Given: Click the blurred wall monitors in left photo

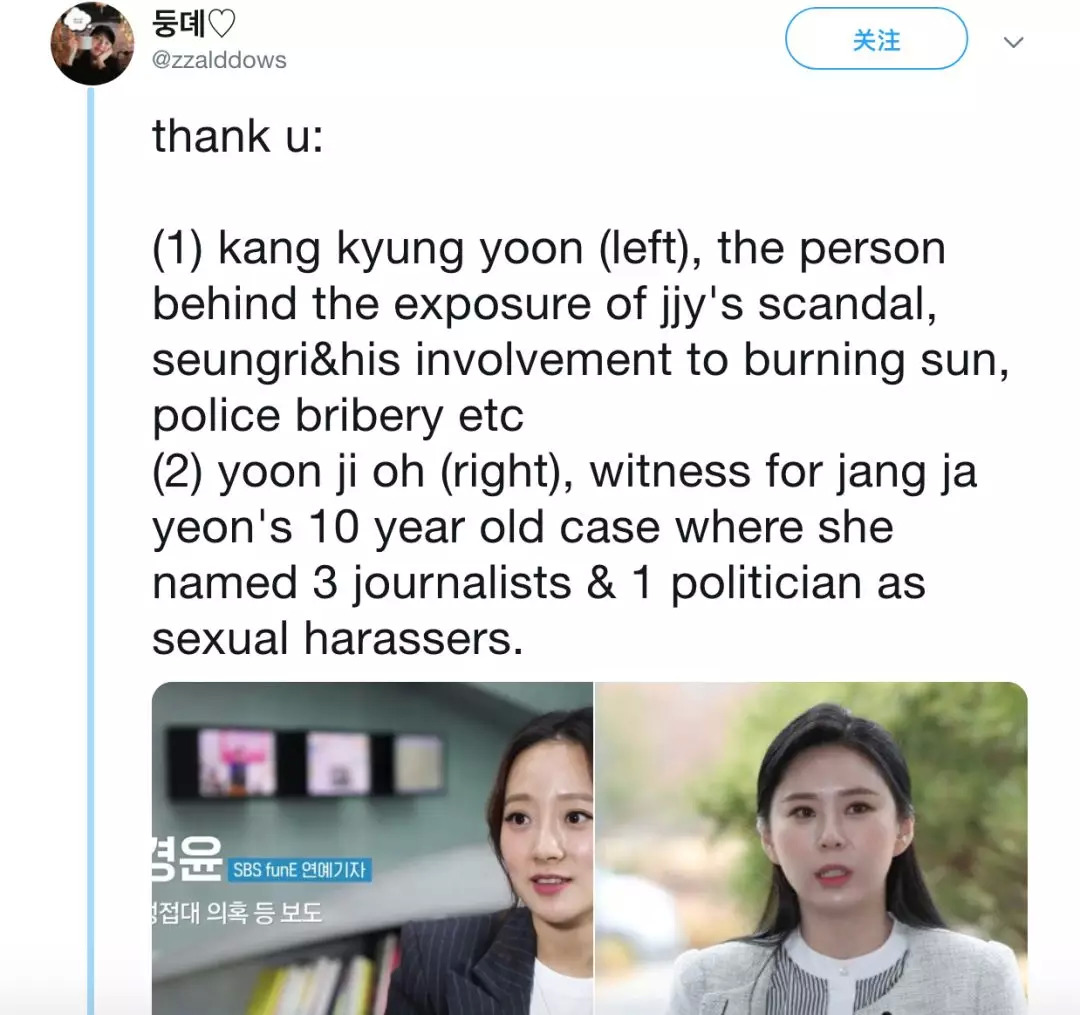Looking at the screenshot, I should [307, 762].
